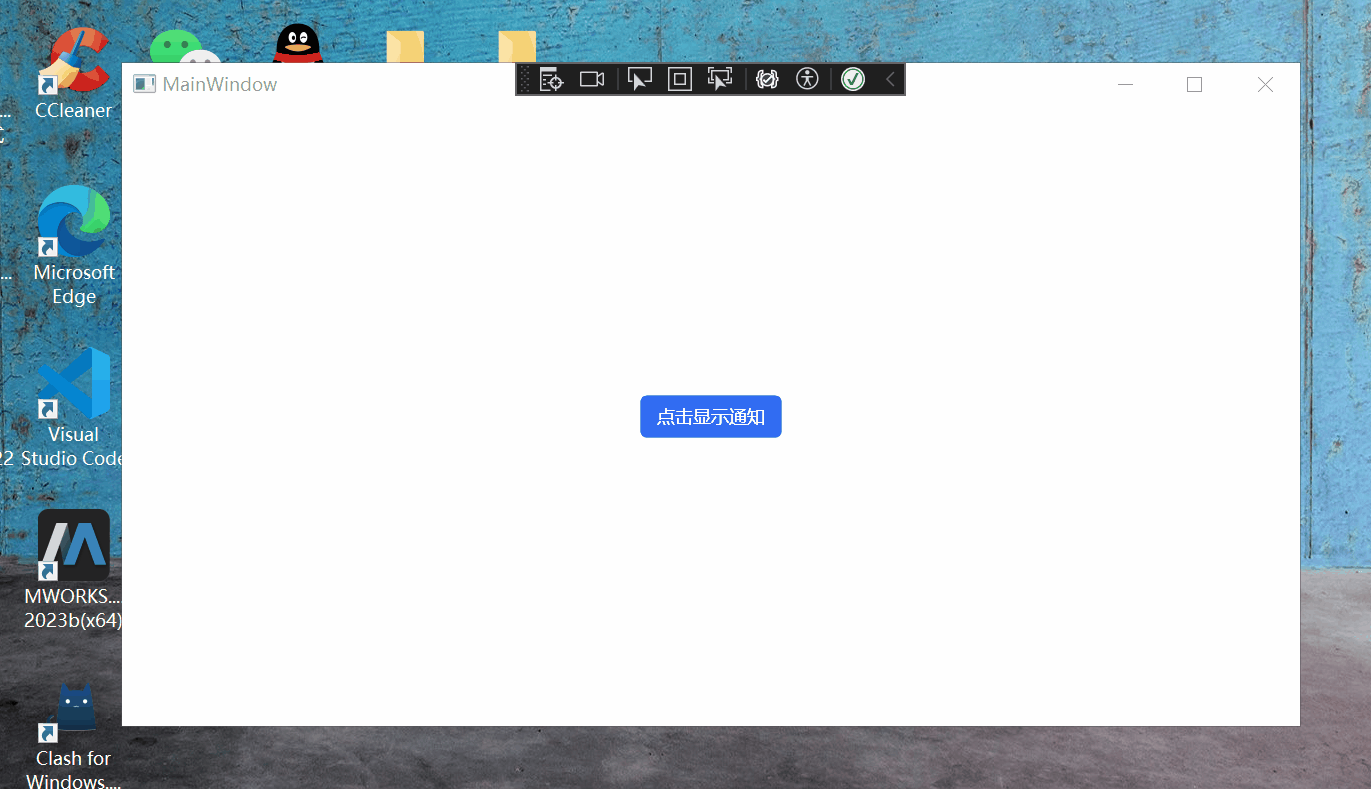The image size is (1371, 789).
Task: Click the dotted grip handle of debug toolbar
Action: coord(526,79)
